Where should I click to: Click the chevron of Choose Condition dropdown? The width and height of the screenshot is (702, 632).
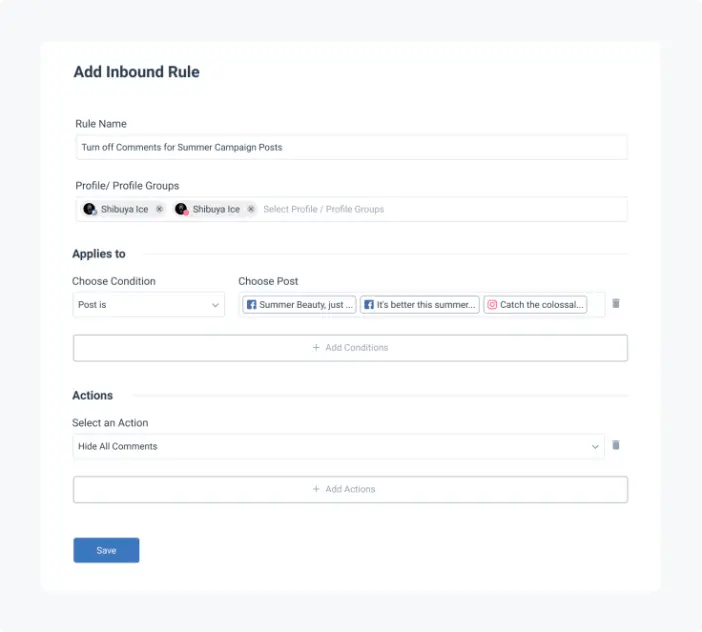pos(215,305)
